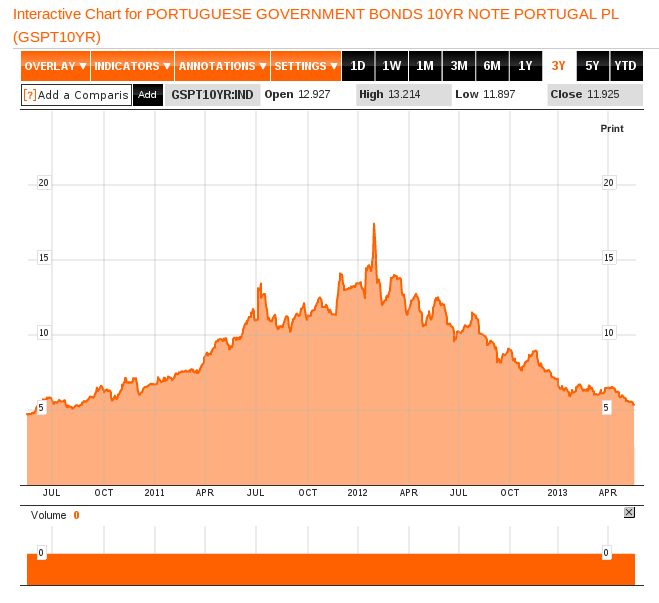Click the help question mark icon

pyautogui.click(x=30, y=95)
